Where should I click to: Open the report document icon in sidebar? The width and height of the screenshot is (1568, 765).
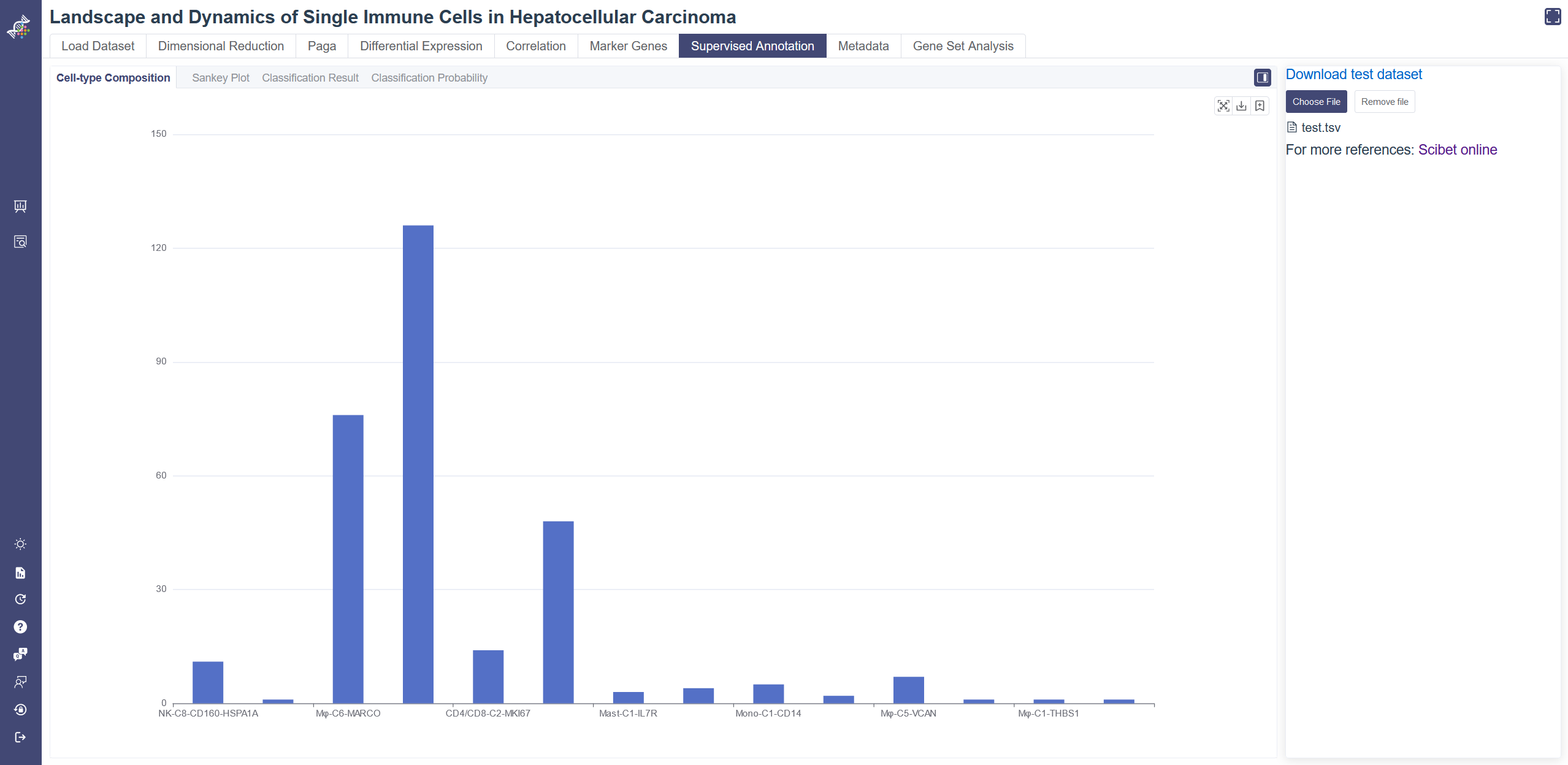pyautogui.click(x=20, y=572)
